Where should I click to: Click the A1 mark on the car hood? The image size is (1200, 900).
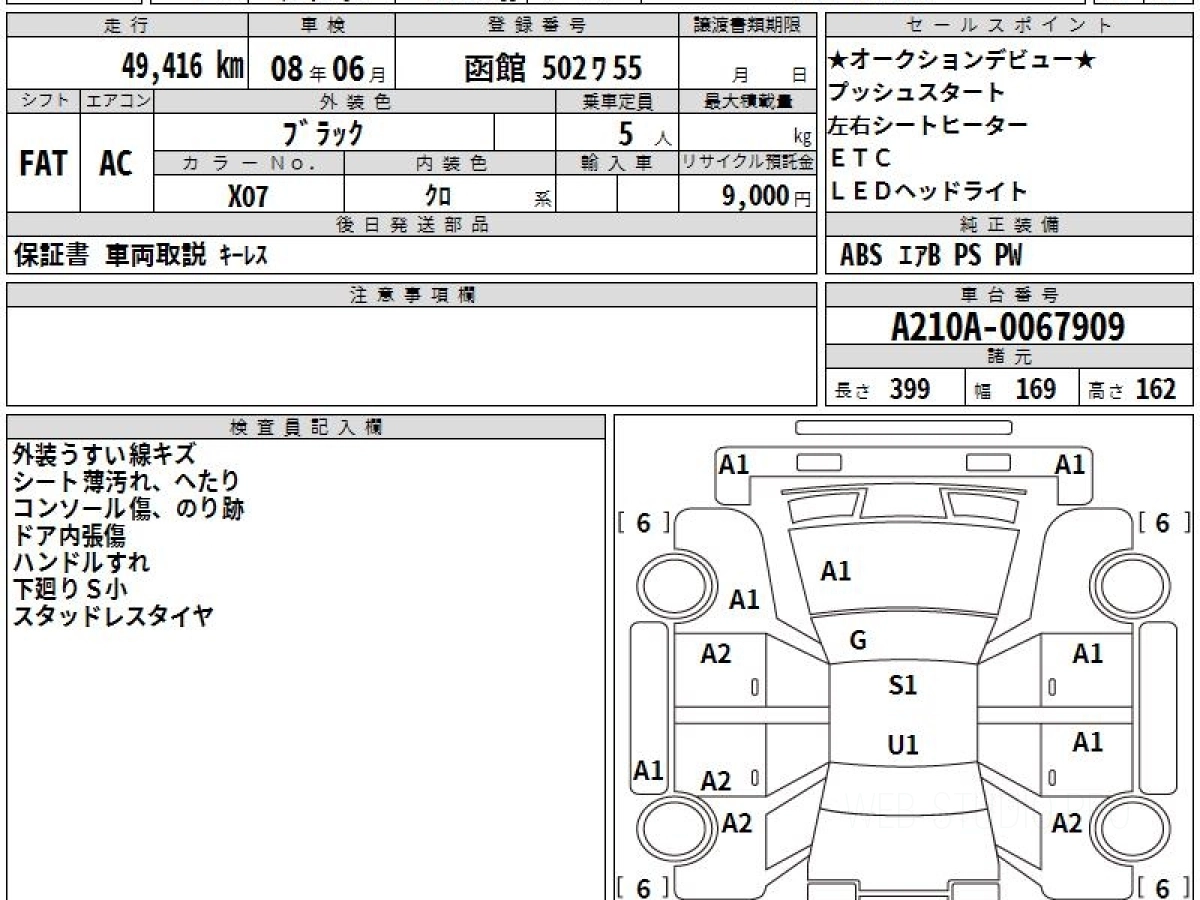835,572
